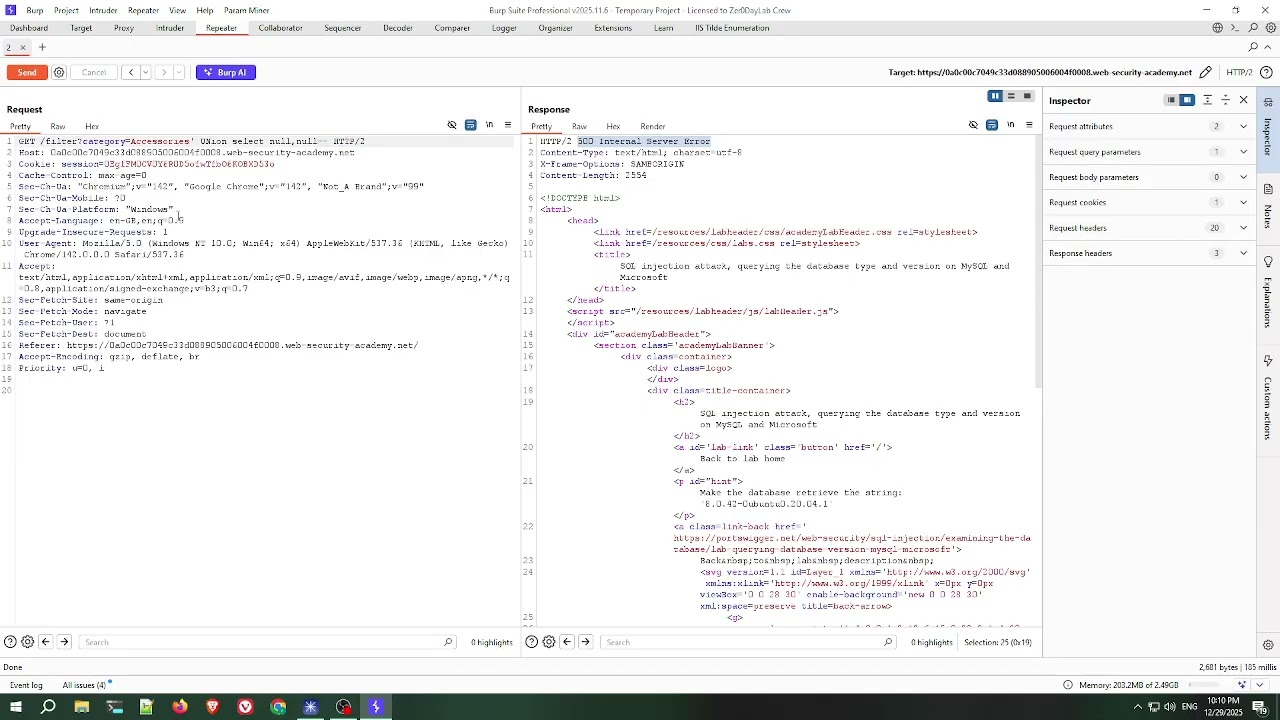Select top-bottom request/response layout
Screen dimensions: 1280x720
coord(1011,97)
